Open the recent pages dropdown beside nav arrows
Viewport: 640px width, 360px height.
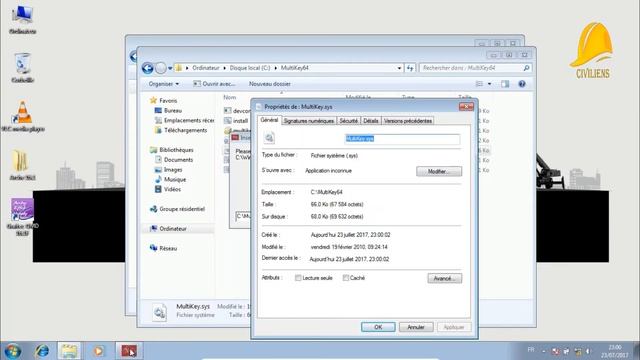(x=170, y=68)
